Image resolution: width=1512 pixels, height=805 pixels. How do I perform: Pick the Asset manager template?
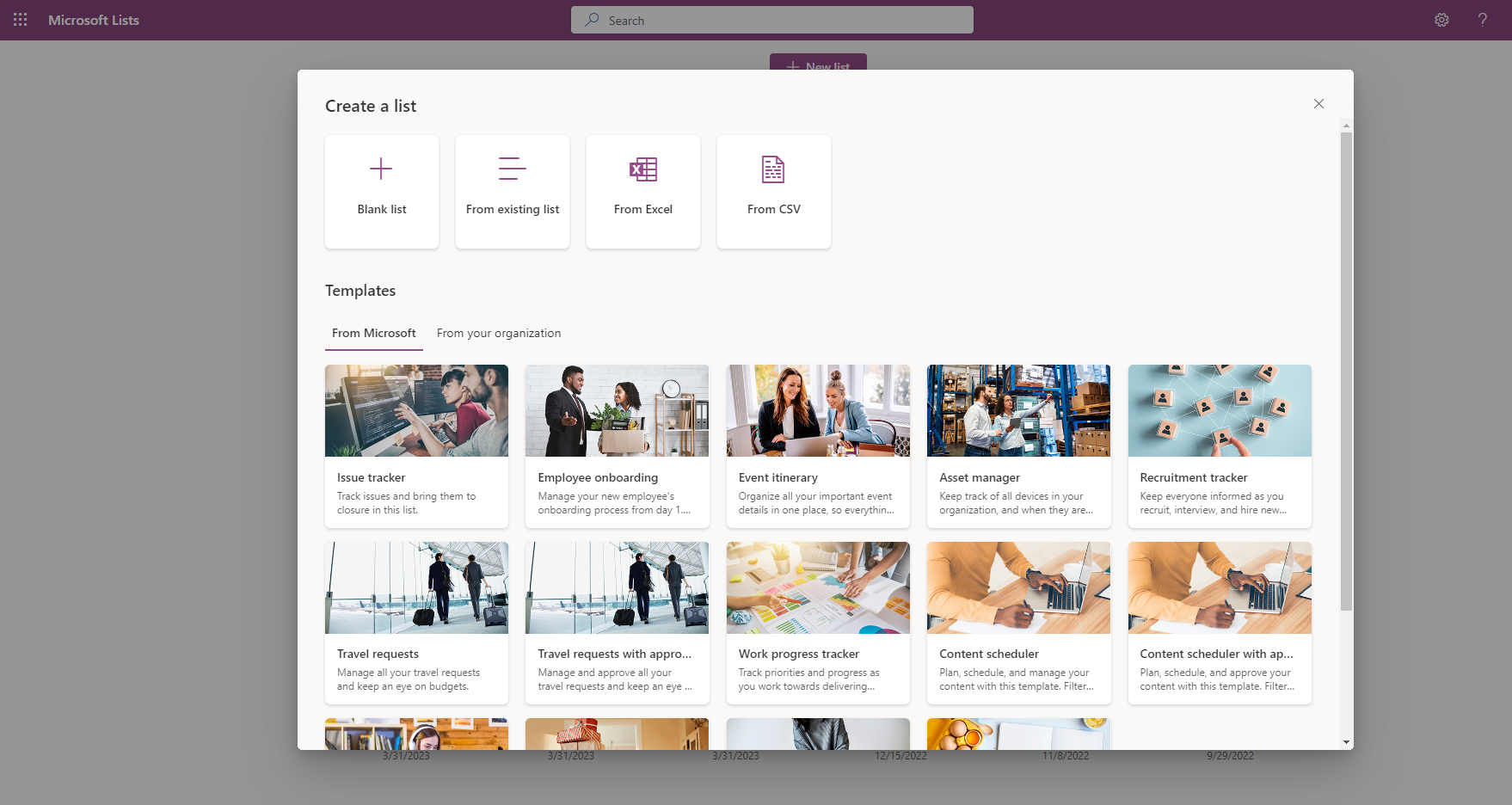click(x=1018, y=446)
